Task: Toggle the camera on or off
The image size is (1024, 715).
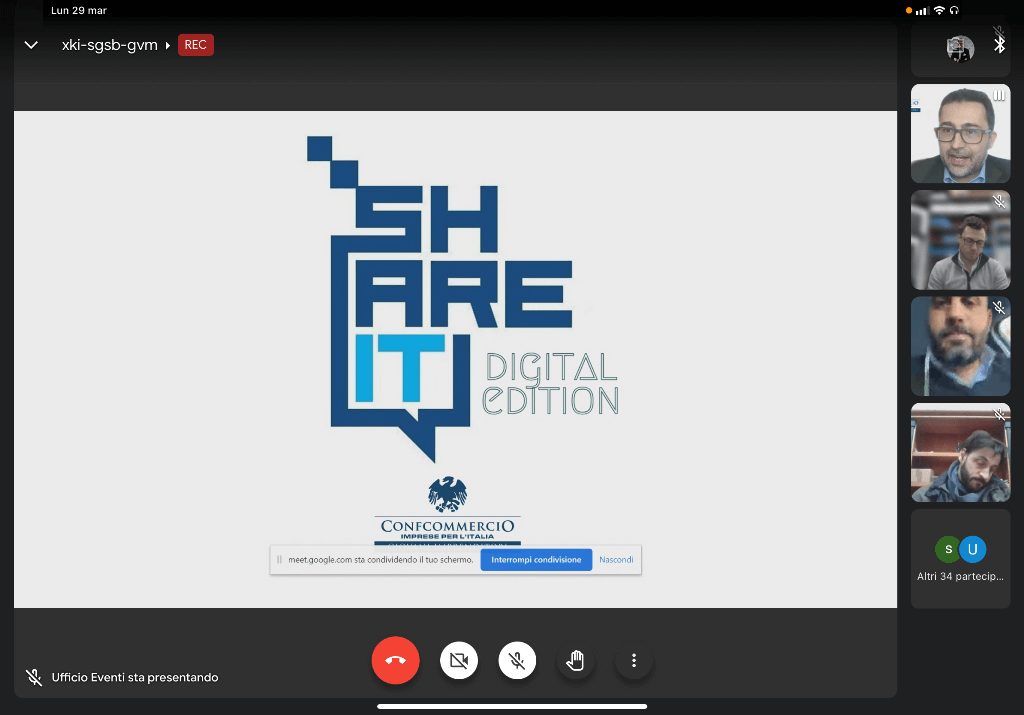Action: (459, 660)
